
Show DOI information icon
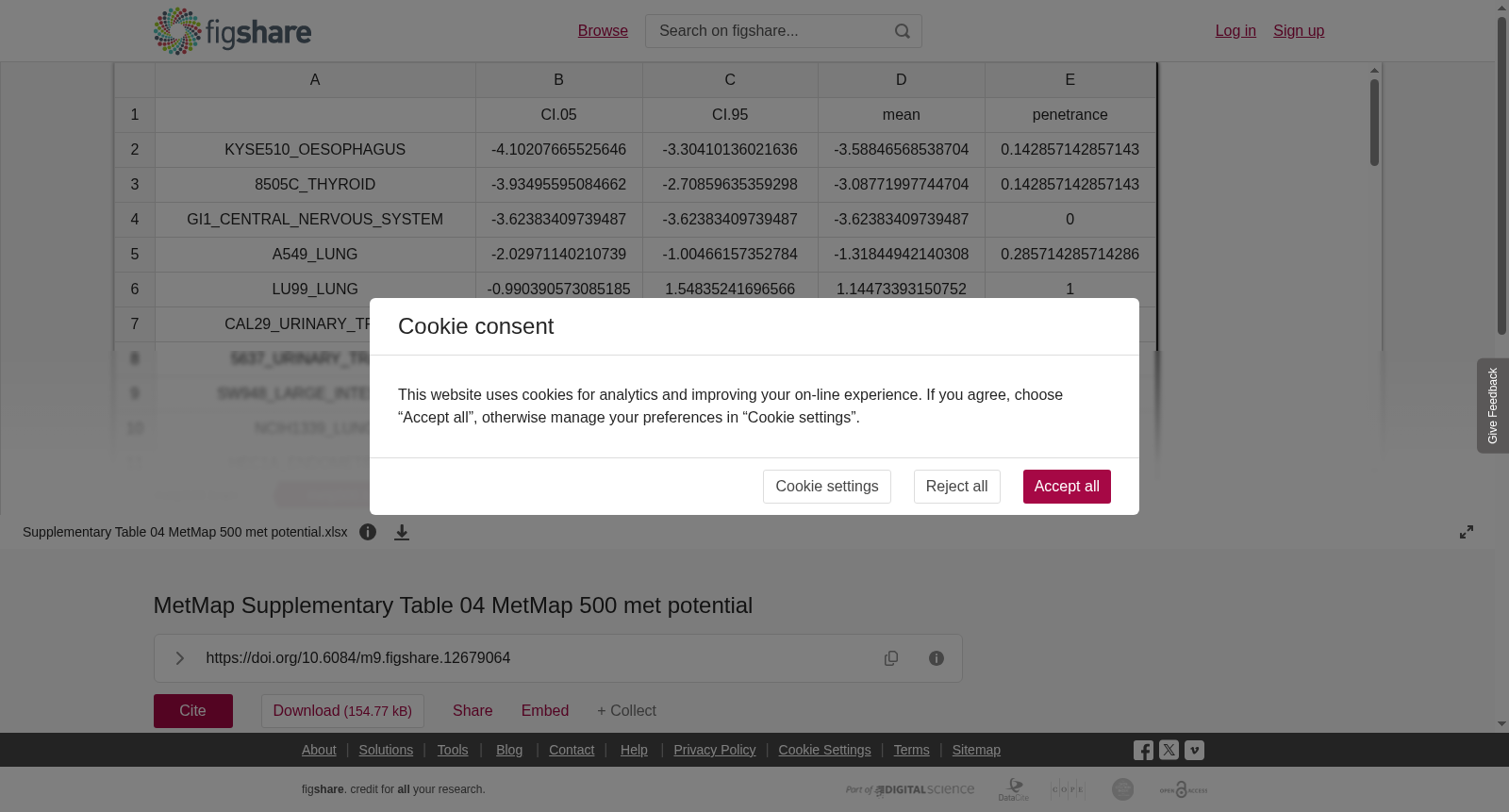(x=937, y=658)
